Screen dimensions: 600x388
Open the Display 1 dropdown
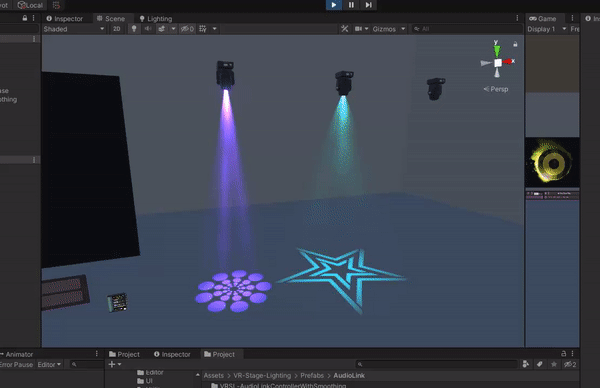pyautogui.click(x=546, y=29)
